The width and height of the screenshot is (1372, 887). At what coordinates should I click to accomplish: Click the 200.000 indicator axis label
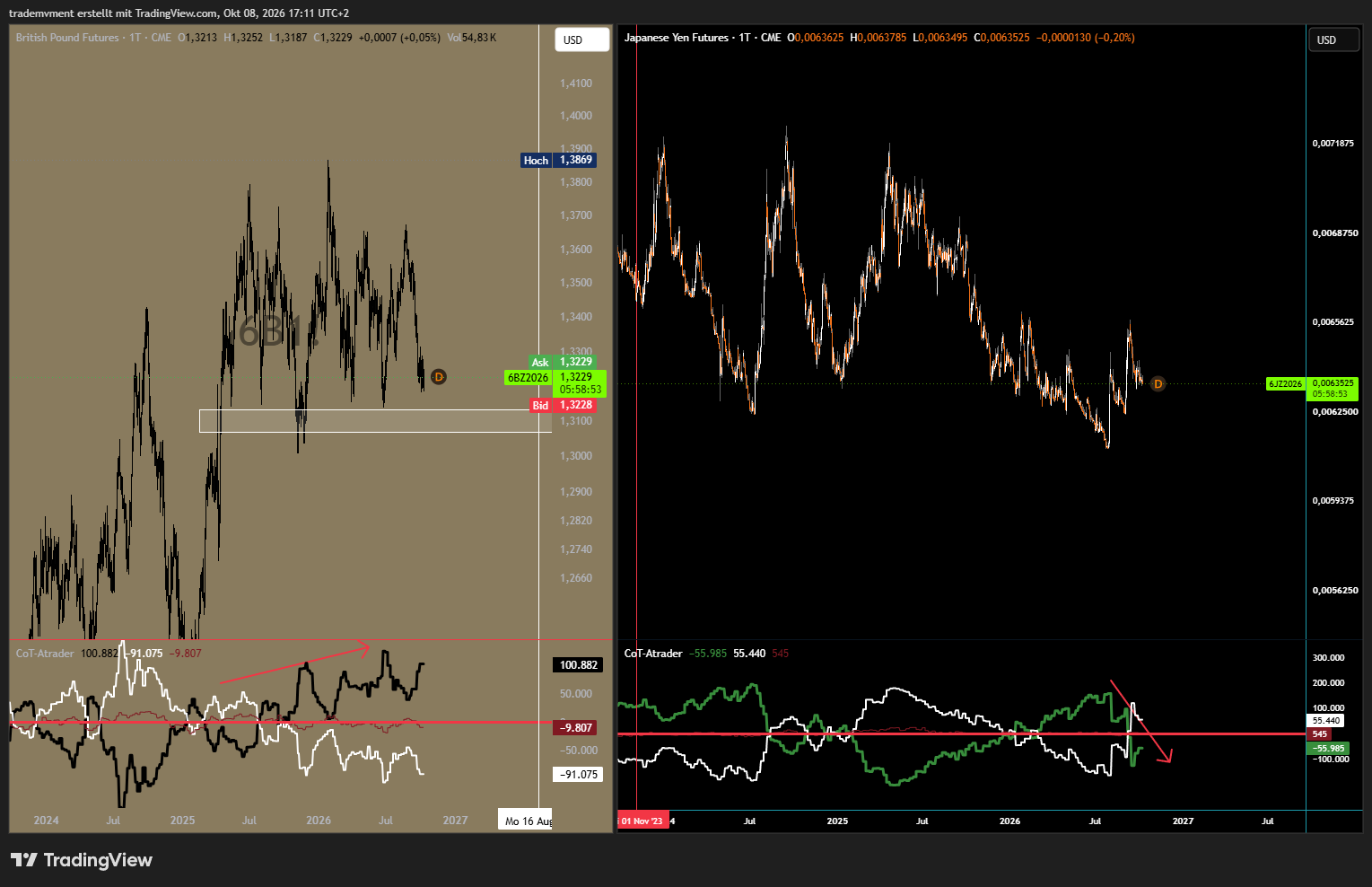click(1329, 683)
